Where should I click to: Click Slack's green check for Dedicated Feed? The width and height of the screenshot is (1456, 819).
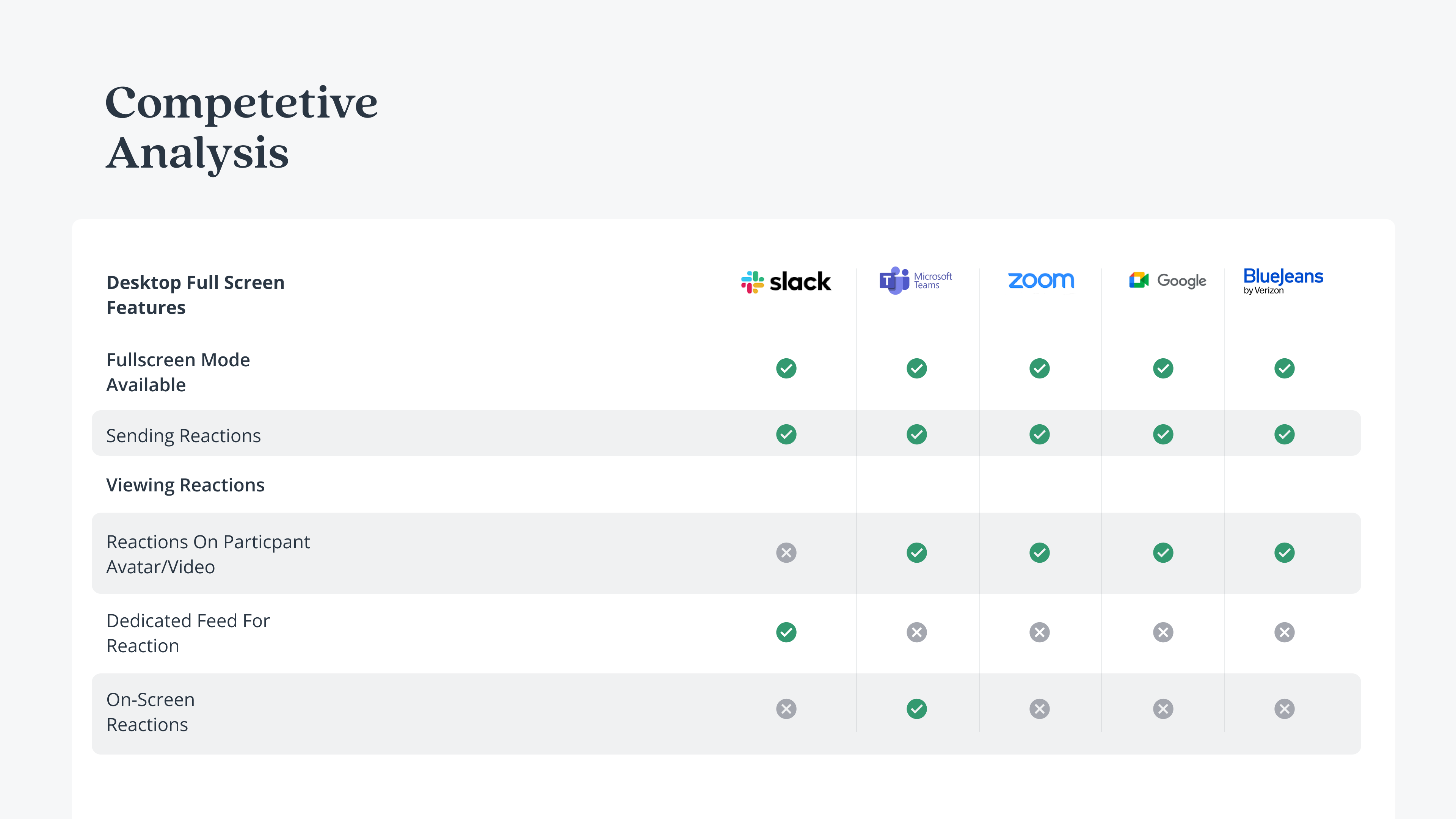[x=786, y=632]
